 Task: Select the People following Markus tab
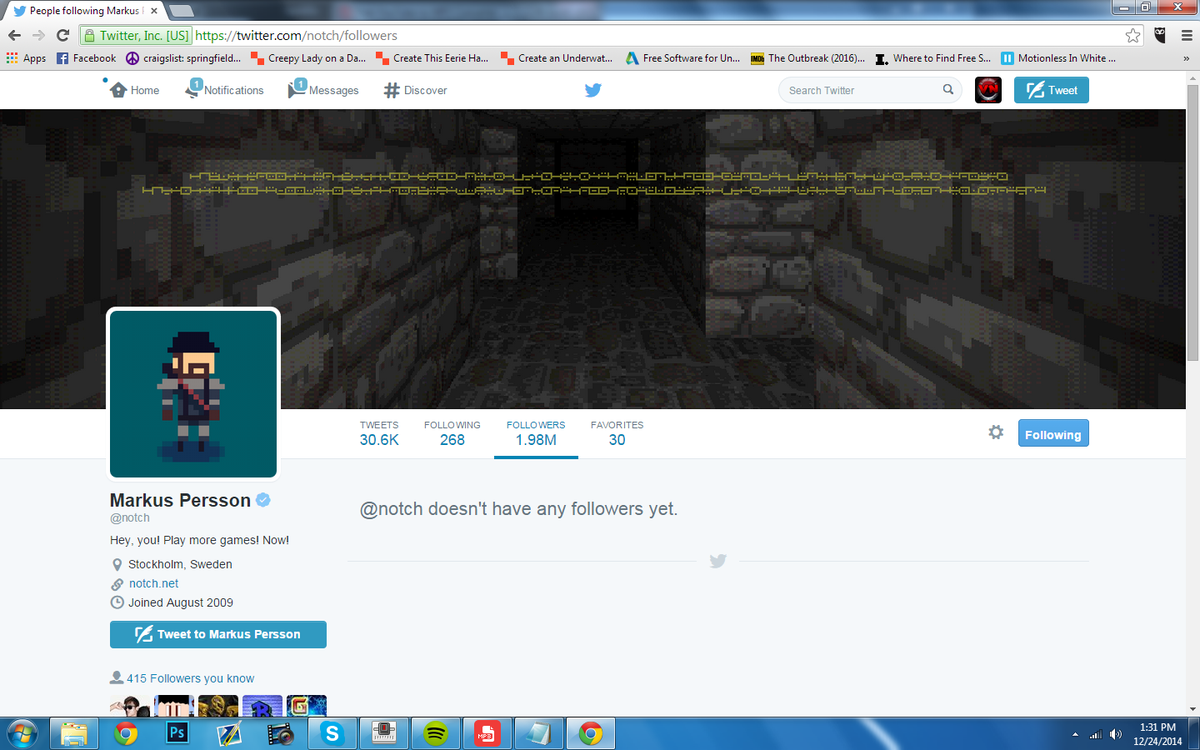pyautogui.click(x=84, y=10)
